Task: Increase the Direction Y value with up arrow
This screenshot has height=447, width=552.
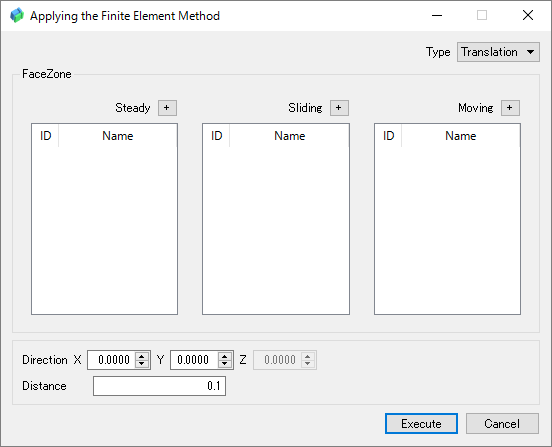Action: click(225, 356)
